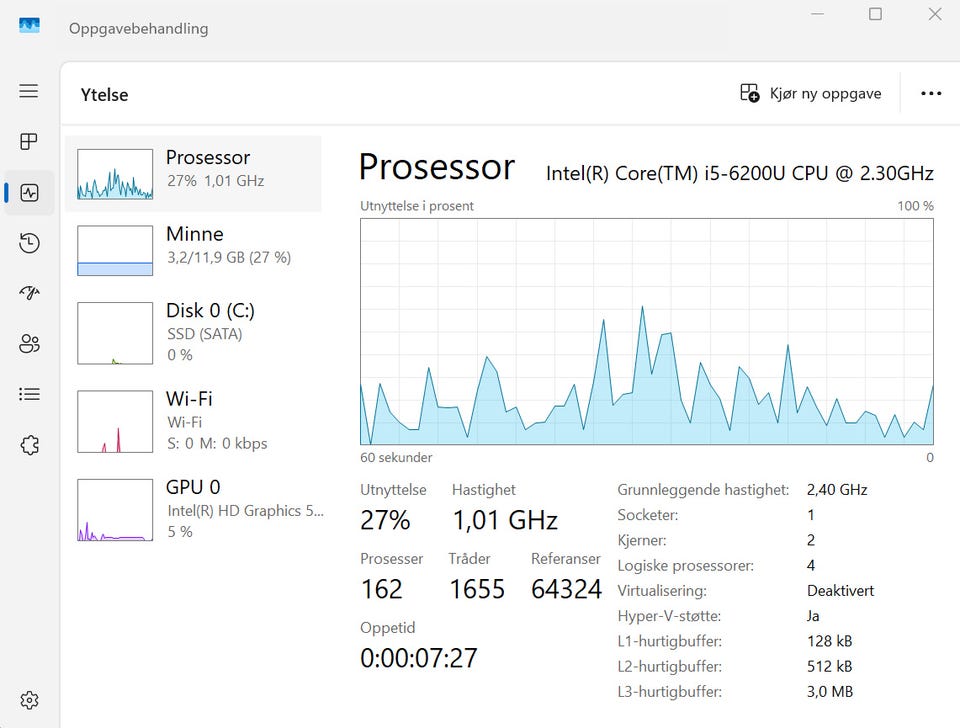Click the Logiske prosessorer label
The image size is (960, 728).
(x=685, y=566)
